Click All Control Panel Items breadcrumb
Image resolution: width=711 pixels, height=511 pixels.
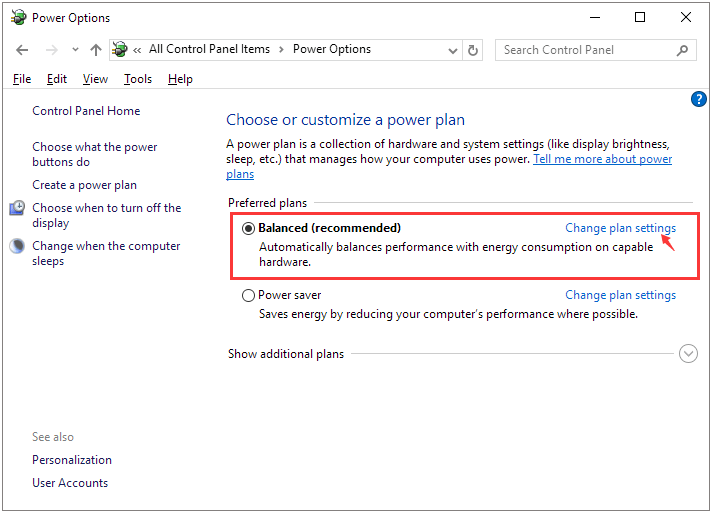click(x=209, y=49)
